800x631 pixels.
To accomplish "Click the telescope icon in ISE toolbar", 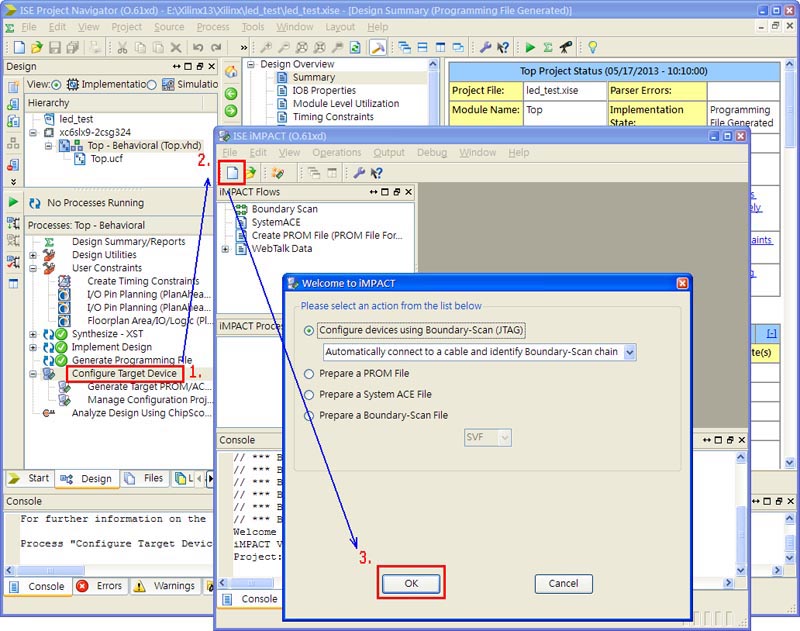I will 566,47.
